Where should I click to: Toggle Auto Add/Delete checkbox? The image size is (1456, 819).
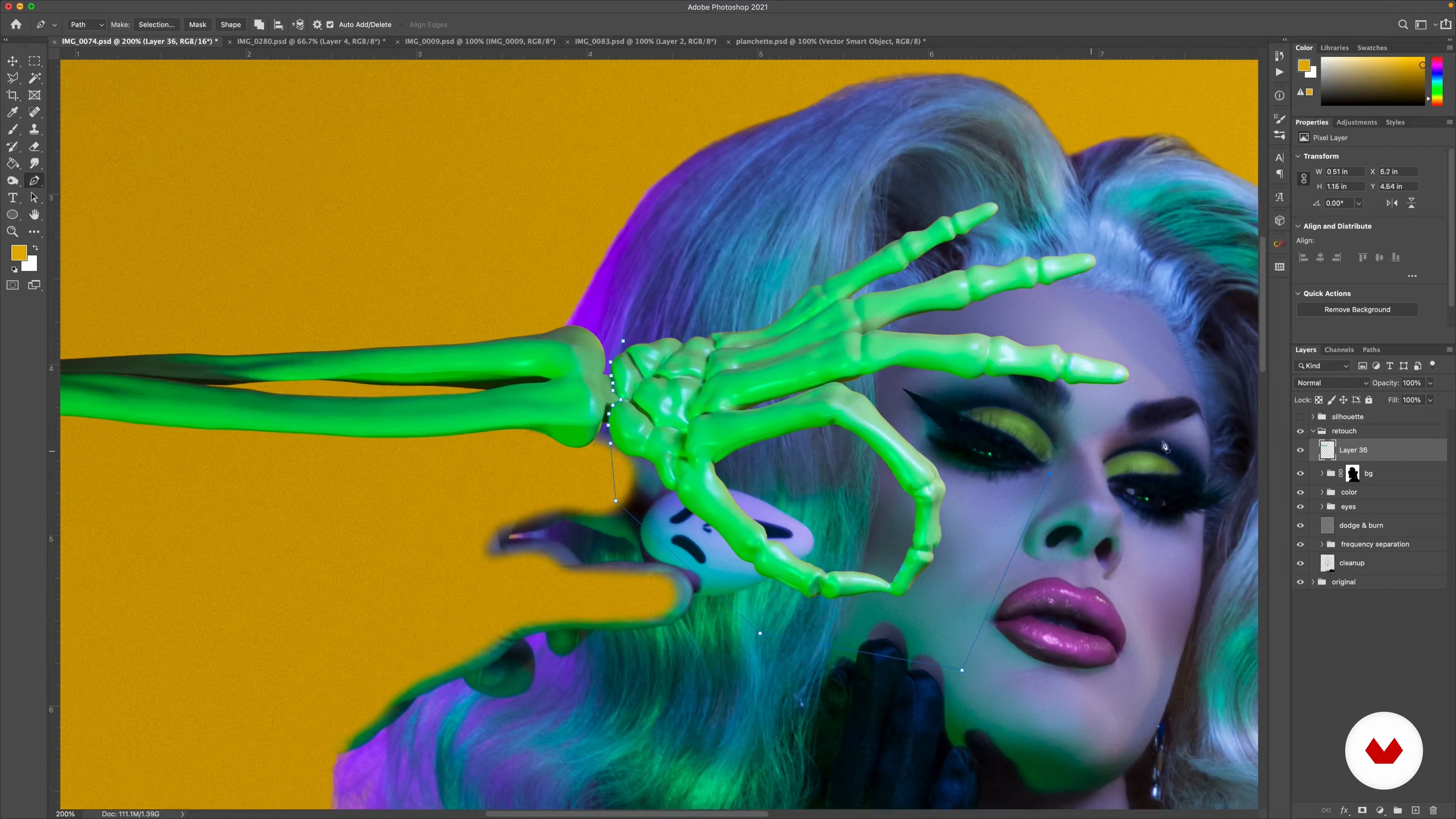330,24
